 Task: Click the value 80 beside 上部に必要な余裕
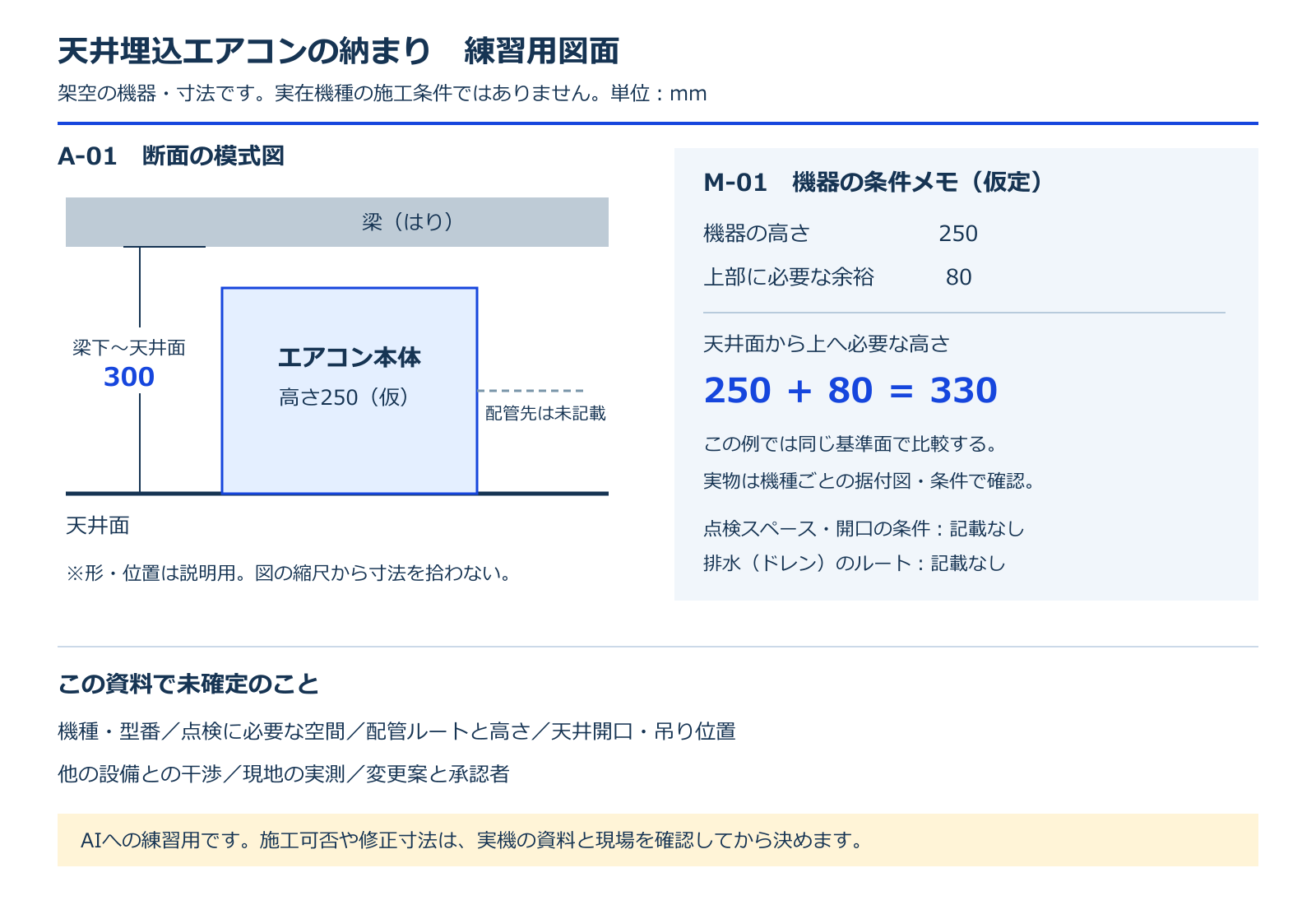coord(959,277)
